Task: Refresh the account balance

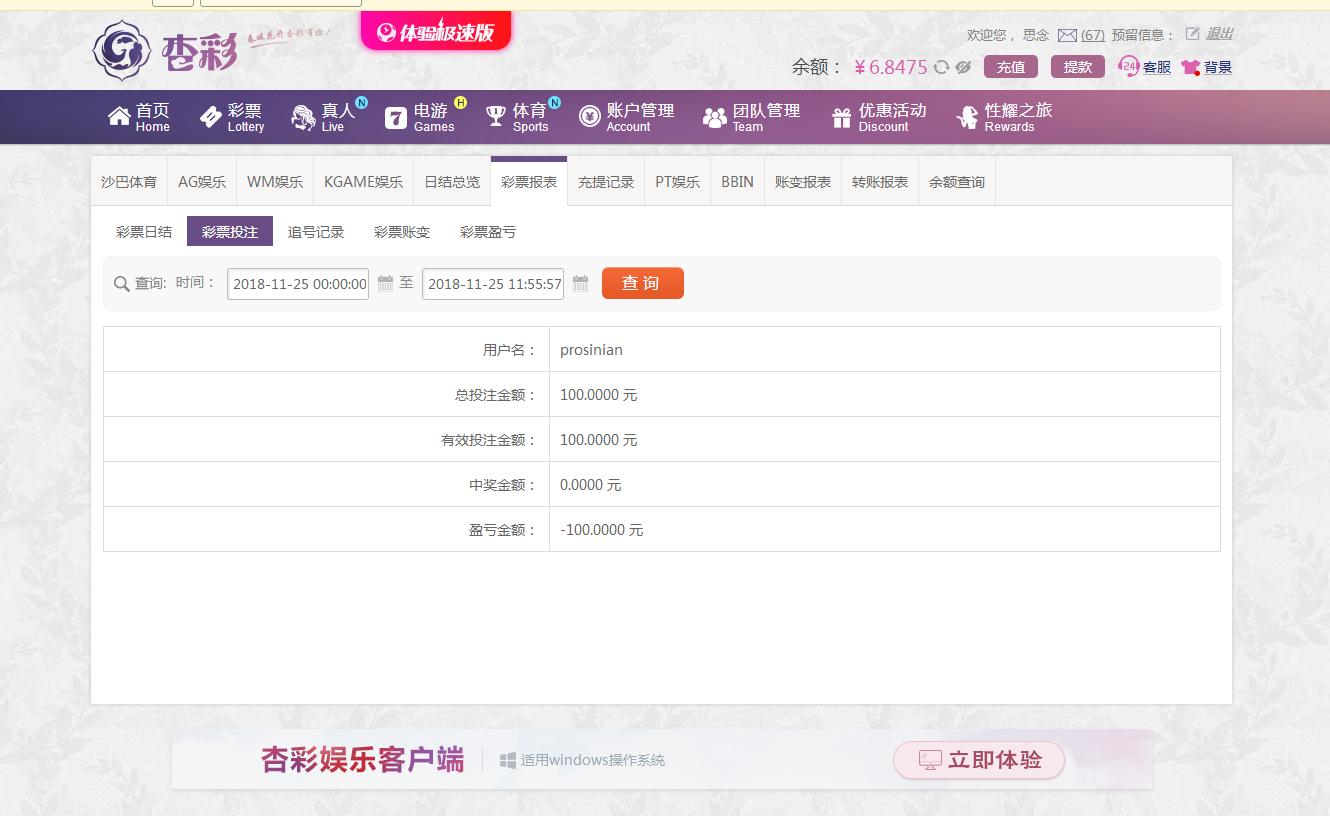Action: [941, 67]
